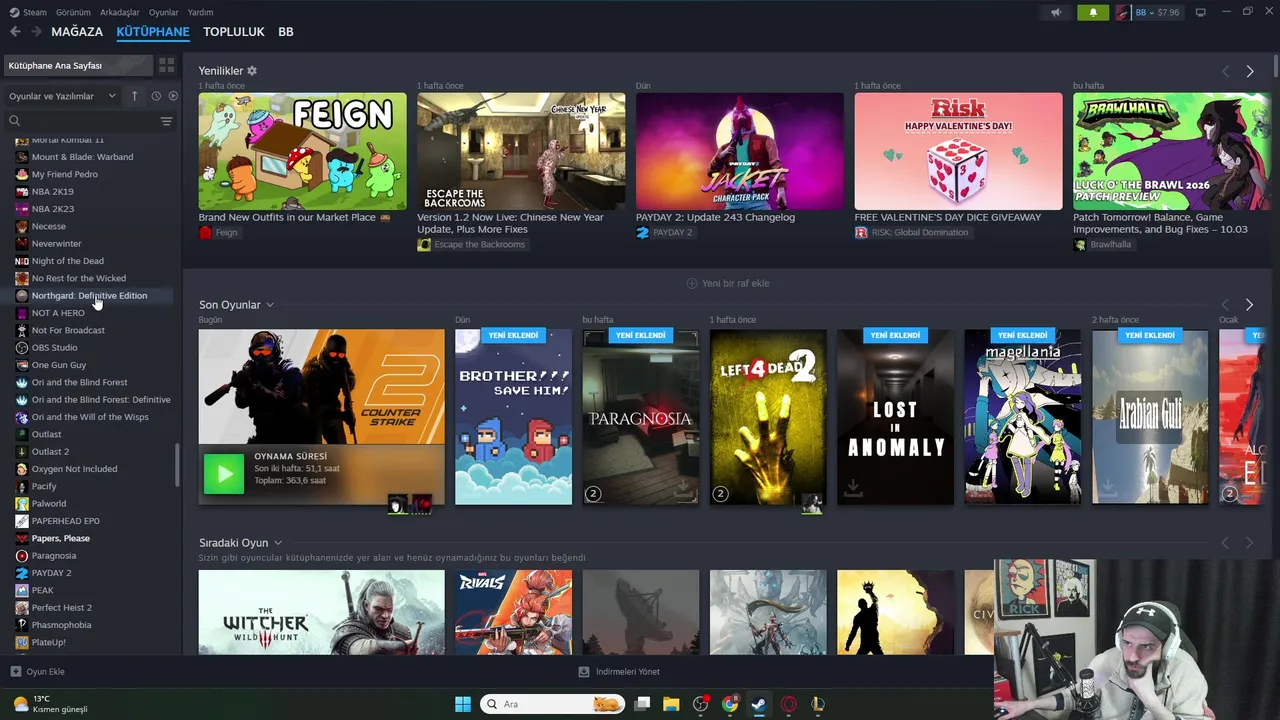Select Northgard: Definitive Edition in the list
The height and width of the screenshot is (720, 1280).
tap(89, 296)
